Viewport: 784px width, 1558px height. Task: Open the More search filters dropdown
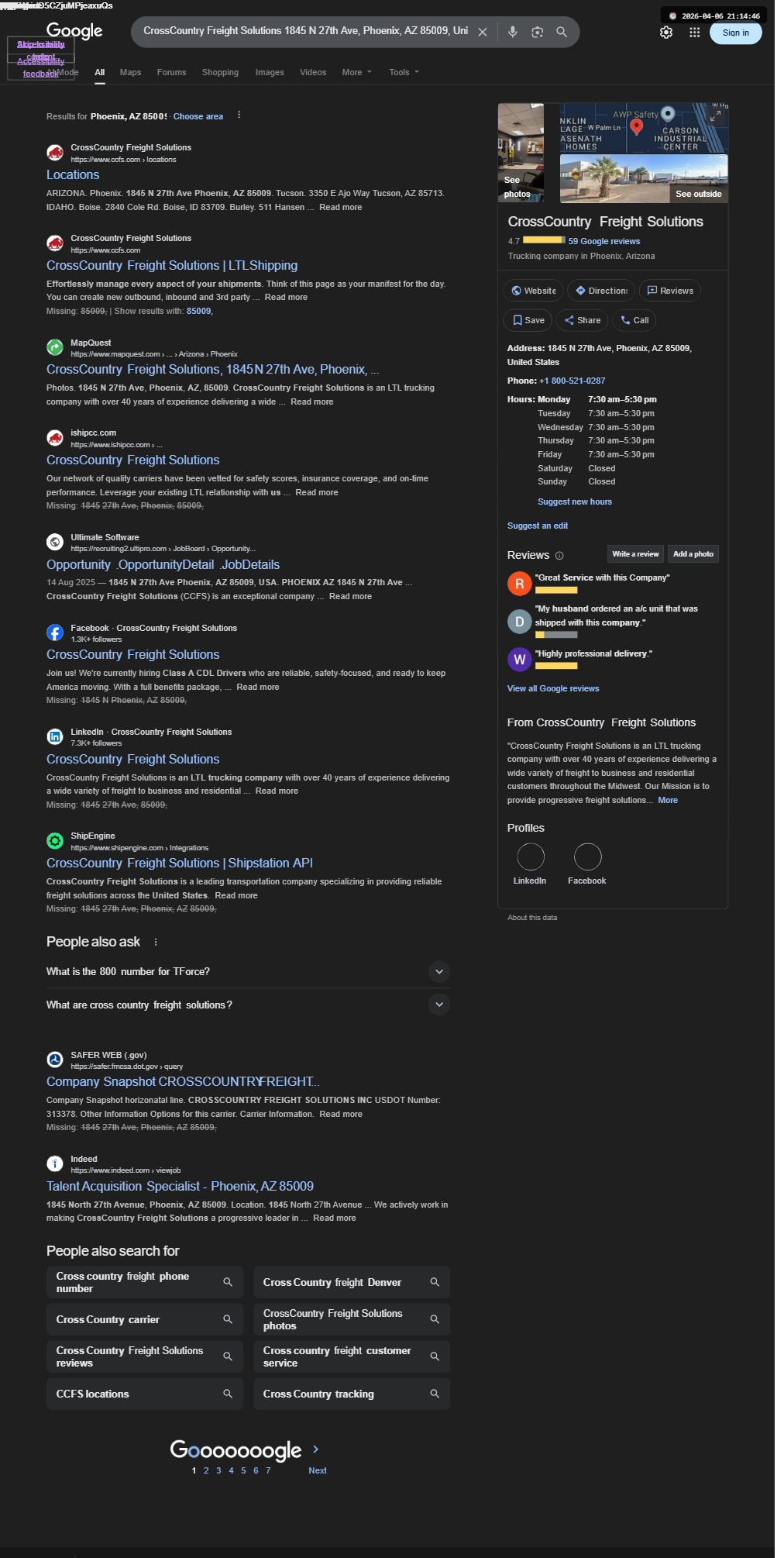357,72
